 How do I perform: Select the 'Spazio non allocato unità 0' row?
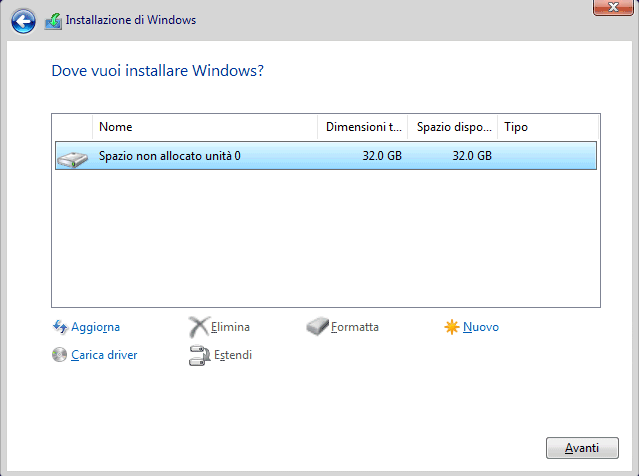tap(326, 156)
